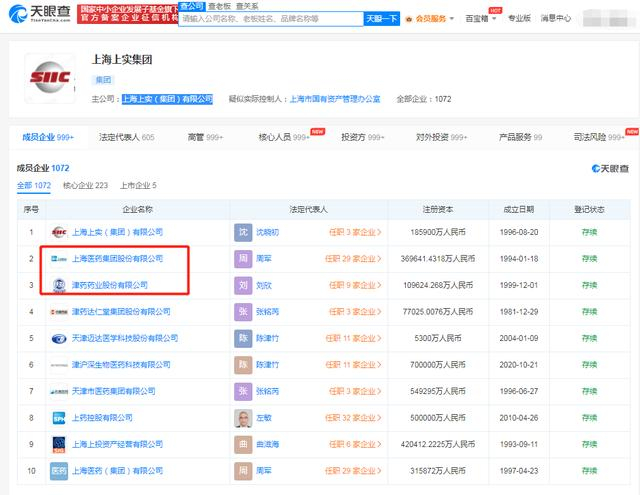The image size is (640, 495).
Task: Click the 陈 avatar badge in row 5
Action: click(243, 338)
